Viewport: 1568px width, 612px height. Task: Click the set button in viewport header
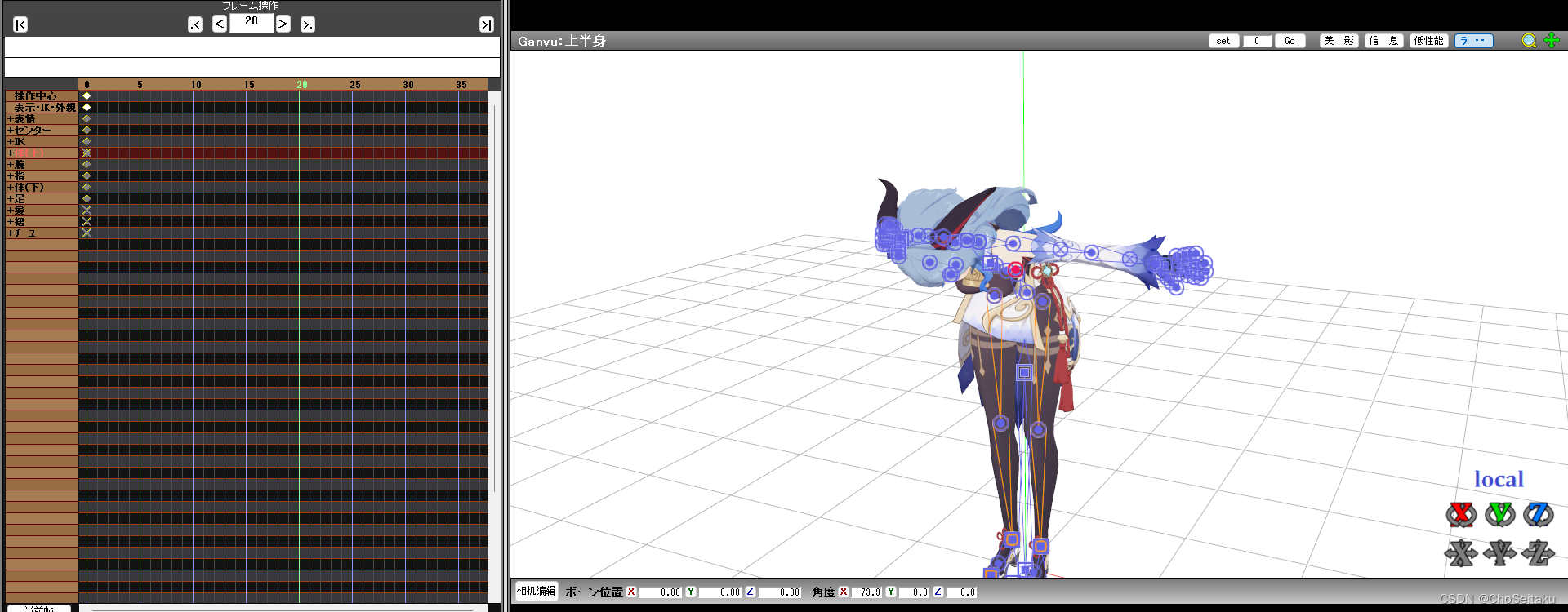[1223, 41]
